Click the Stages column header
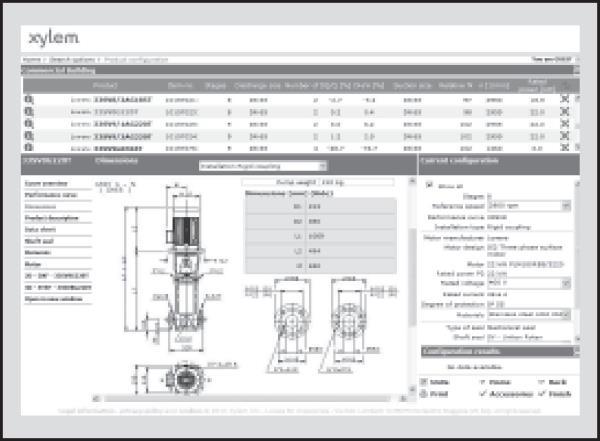The height and width of the screenshot is (441, 600). point(215,86)
